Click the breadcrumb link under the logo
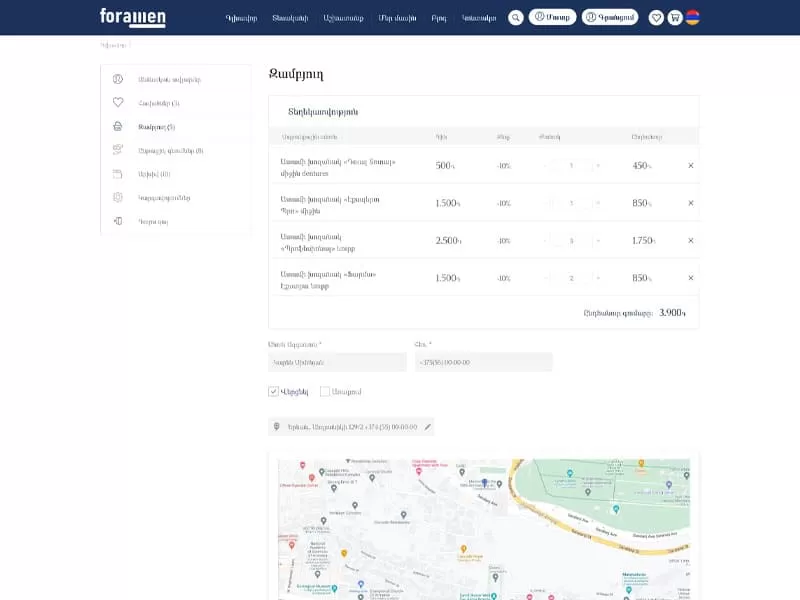800x600 pixels. coord(114,45)
